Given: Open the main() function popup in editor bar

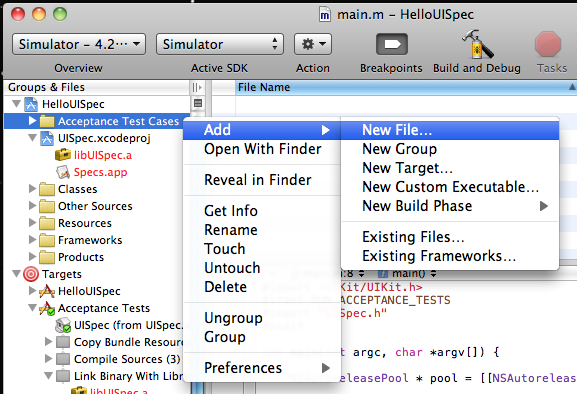Looking at the screenshot, I should (408, 274).
